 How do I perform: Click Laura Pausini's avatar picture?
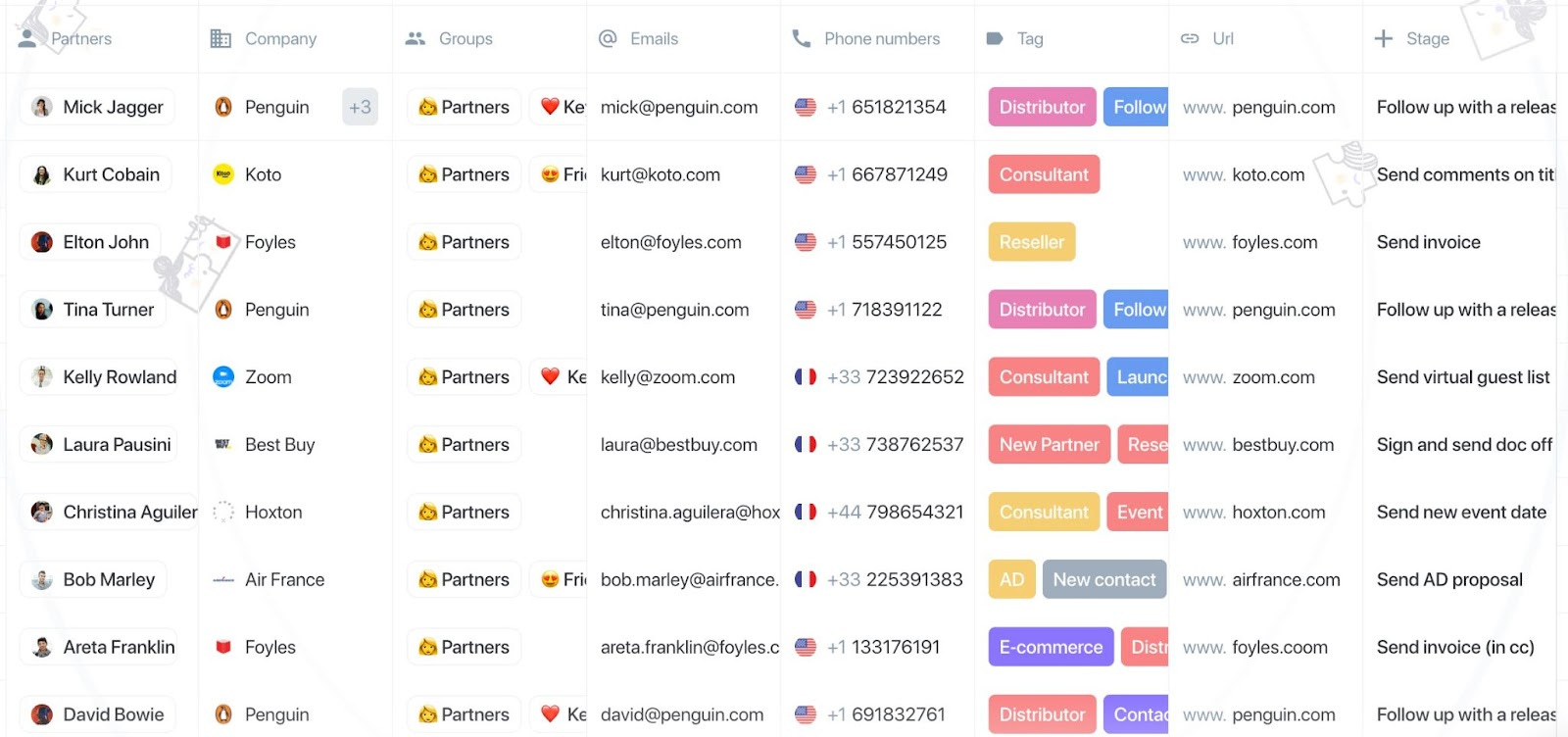pyautogui.click(x=42, y=444)
